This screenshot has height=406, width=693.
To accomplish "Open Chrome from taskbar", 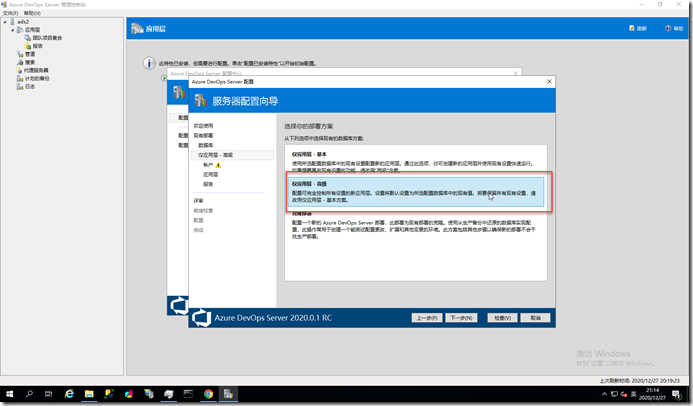I will pos(208,394).
